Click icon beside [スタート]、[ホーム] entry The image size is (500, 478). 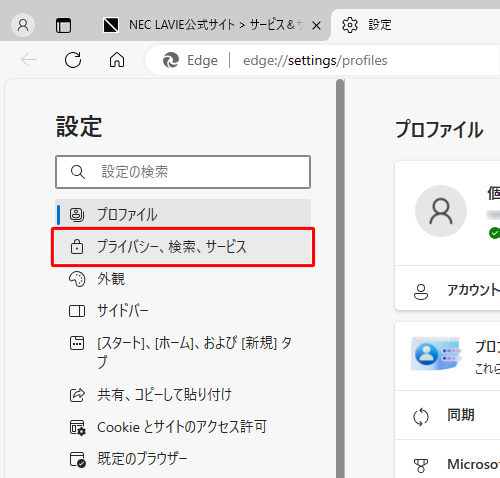[x=77, y=343]
